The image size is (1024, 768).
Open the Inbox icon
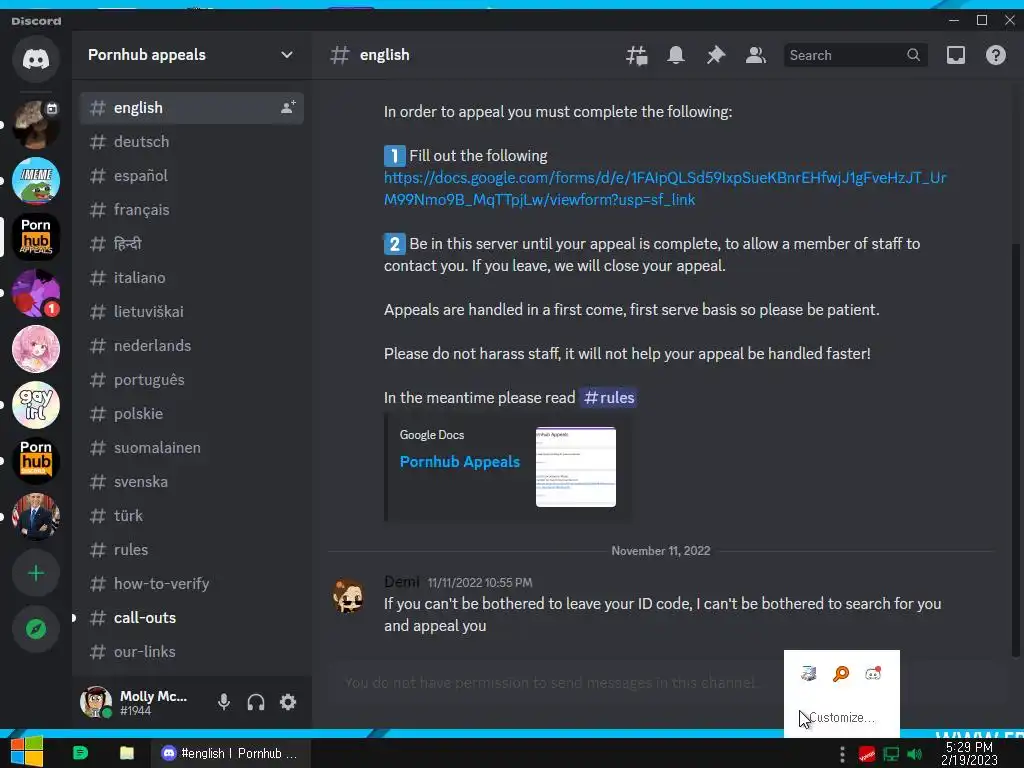coord(955,56)
